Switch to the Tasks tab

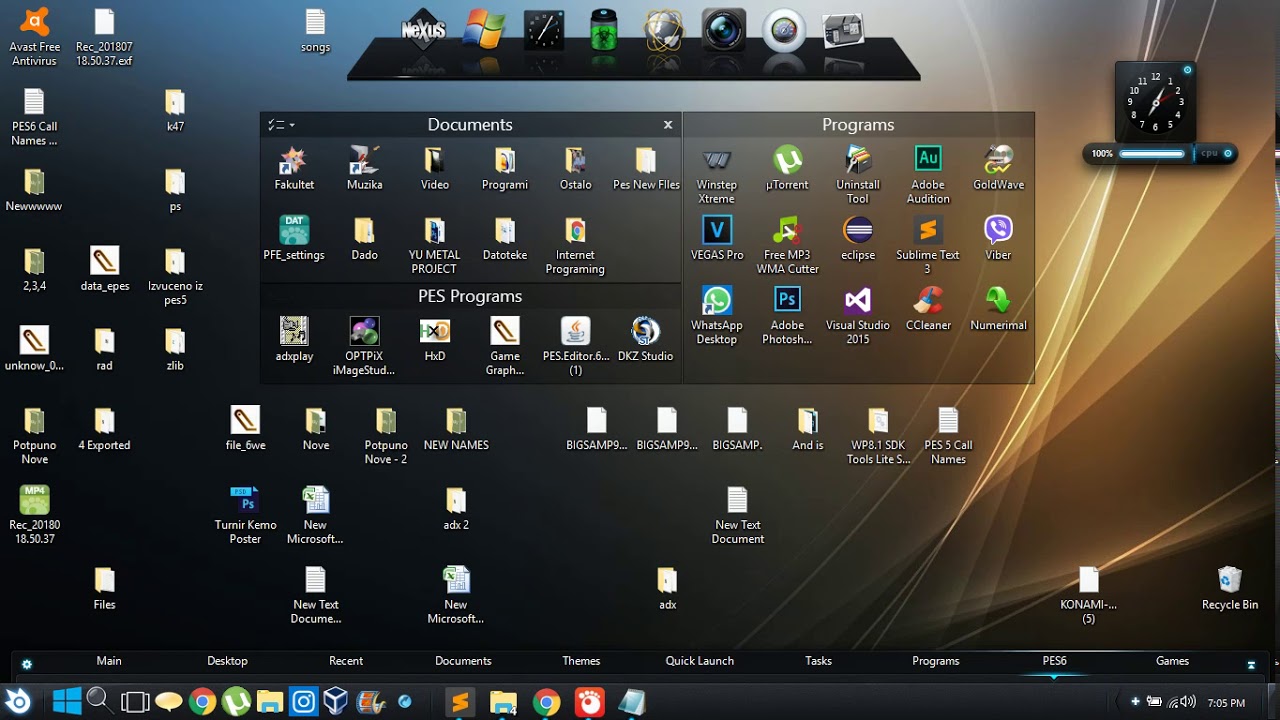tap(818, 661)
